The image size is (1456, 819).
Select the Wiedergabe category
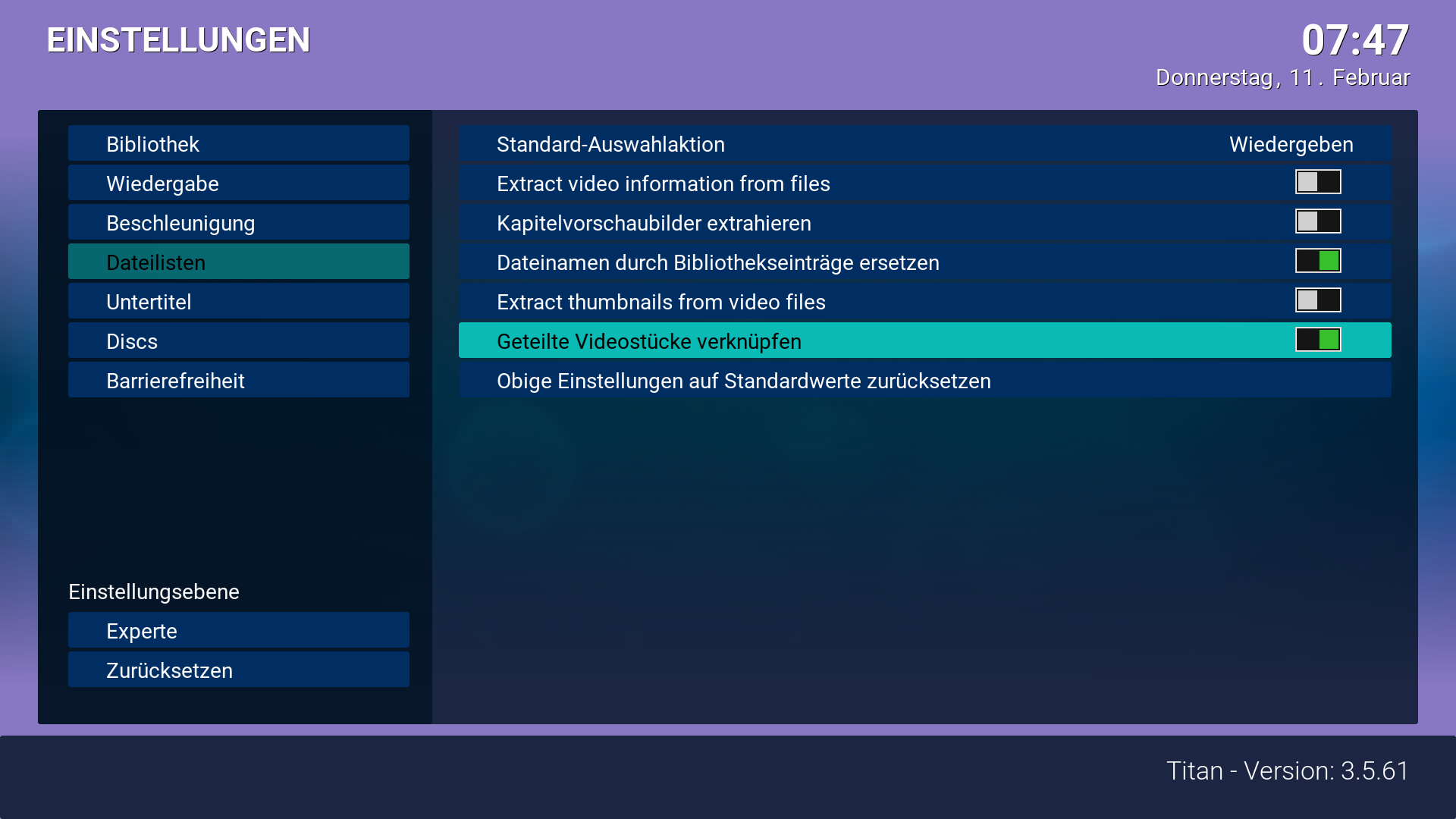tap(239, 183)
